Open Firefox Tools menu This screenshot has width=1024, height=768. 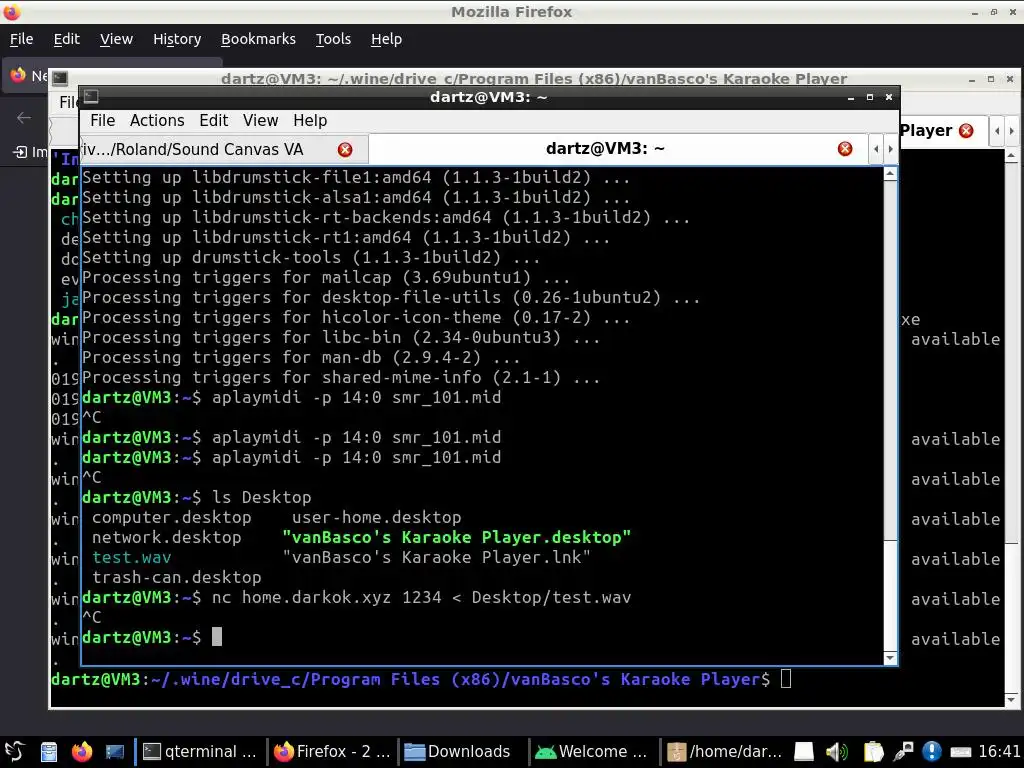333,39
